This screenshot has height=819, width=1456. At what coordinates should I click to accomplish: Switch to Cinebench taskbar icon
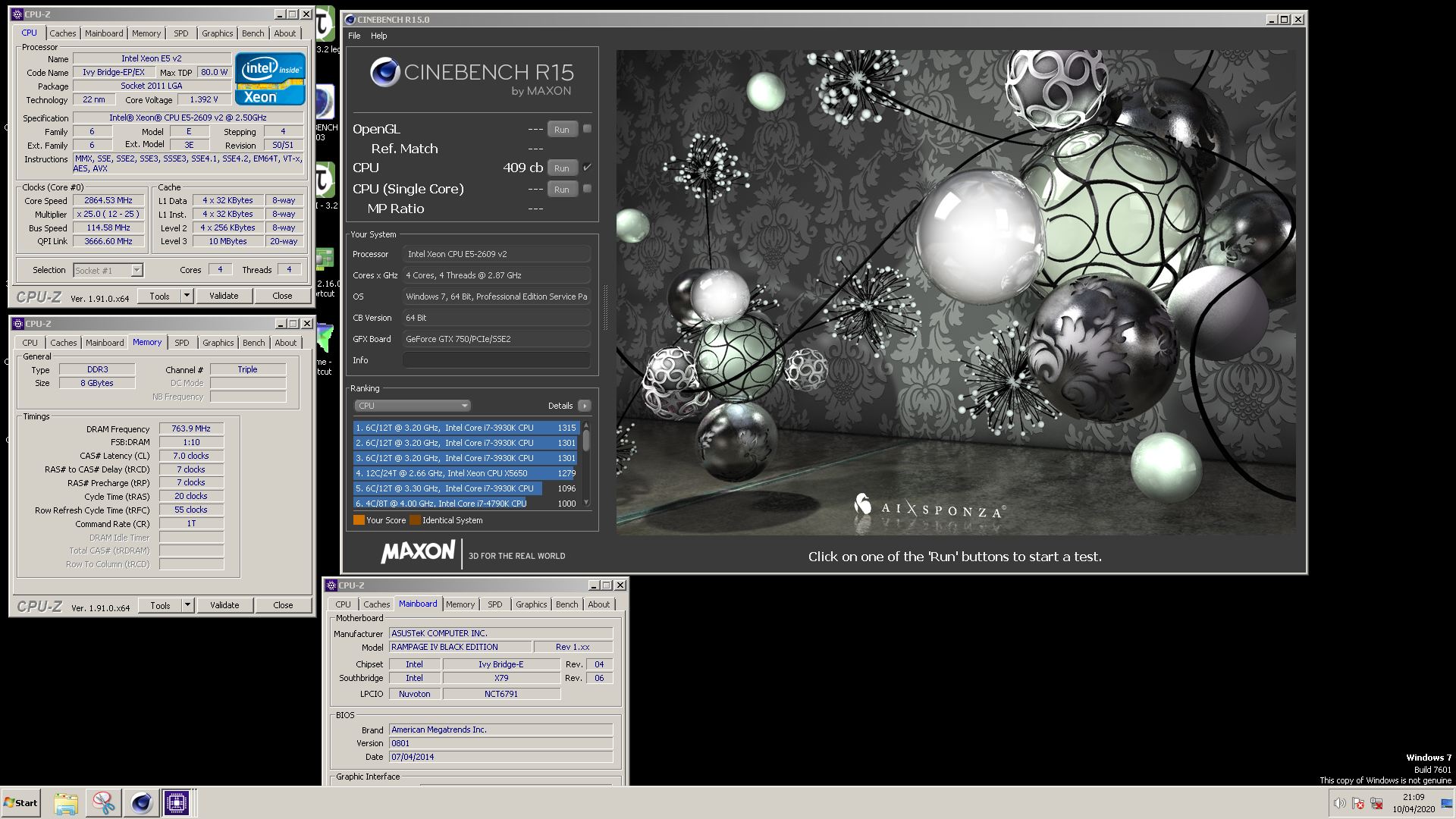pyautogui.click(x=141, y=803)
